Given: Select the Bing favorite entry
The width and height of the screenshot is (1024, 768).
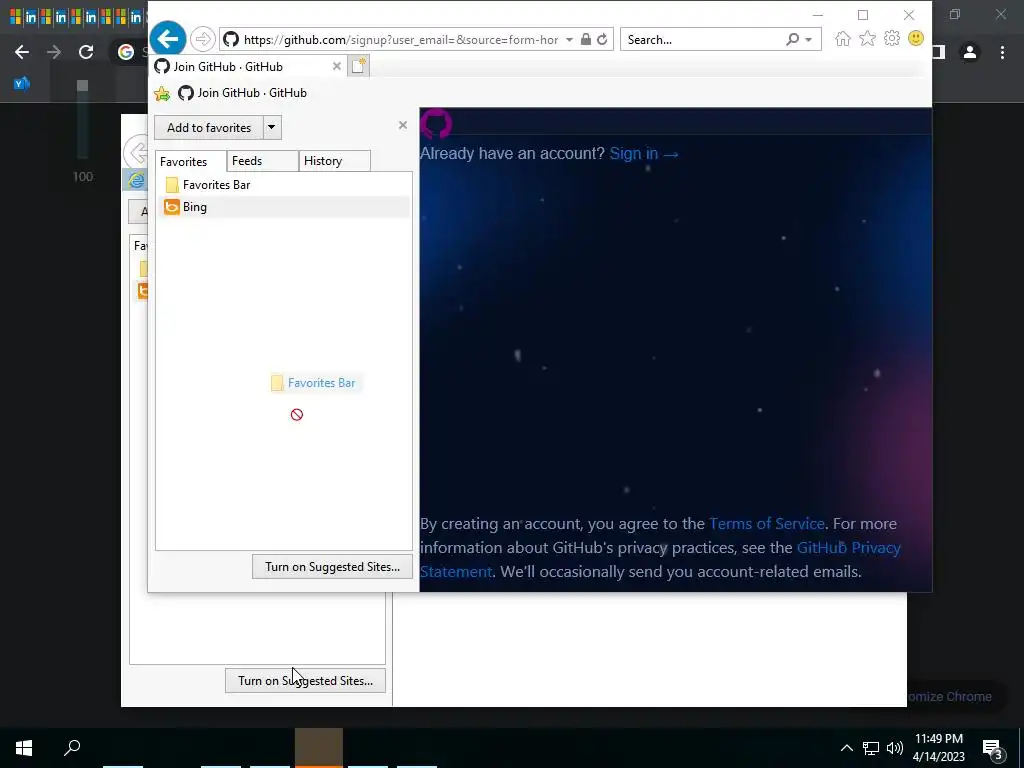Looking at the screenshot, I should pos(284,207).
